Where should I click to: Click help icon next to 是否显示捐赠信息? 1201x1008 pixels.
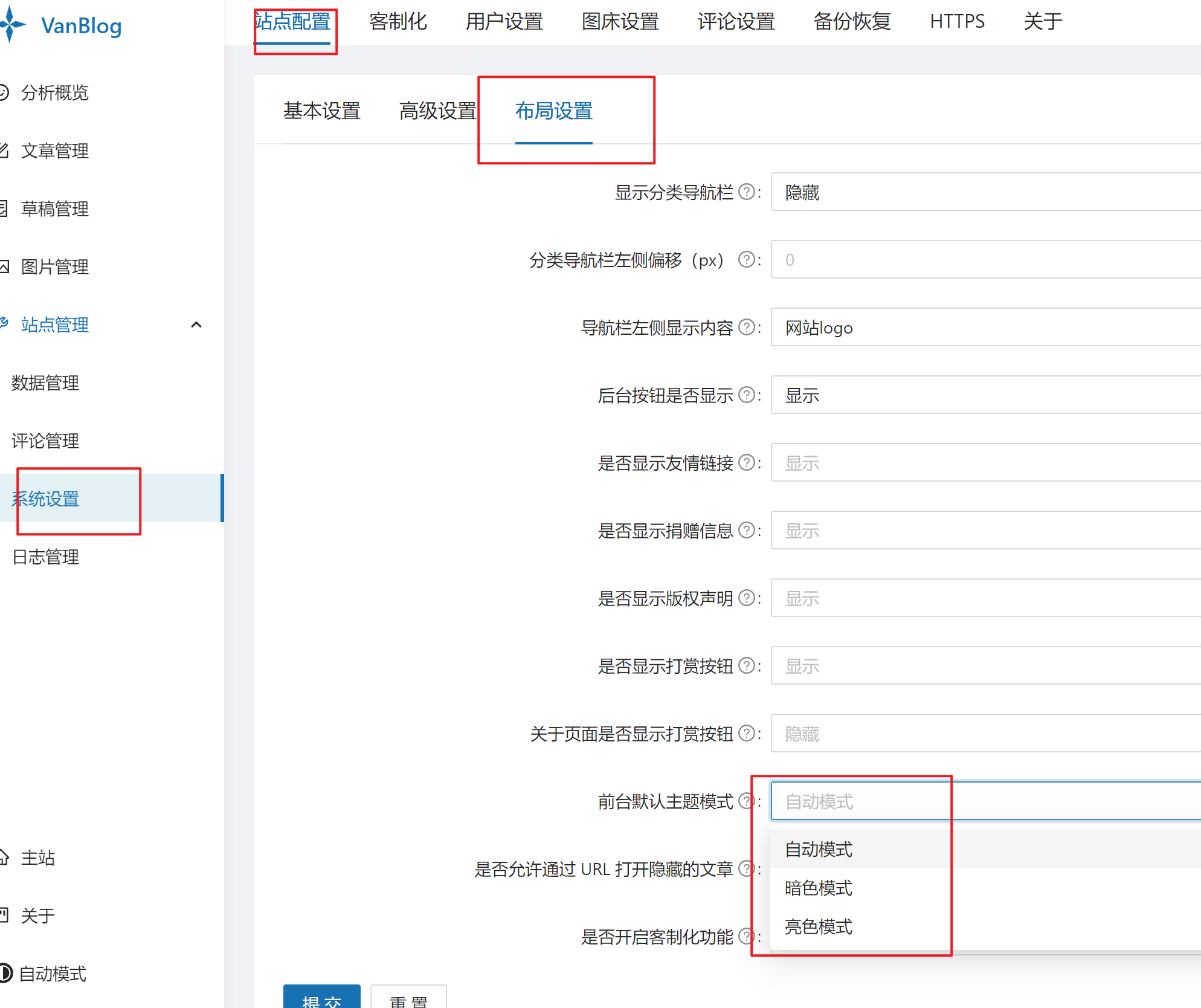click(x=747, y=530)
